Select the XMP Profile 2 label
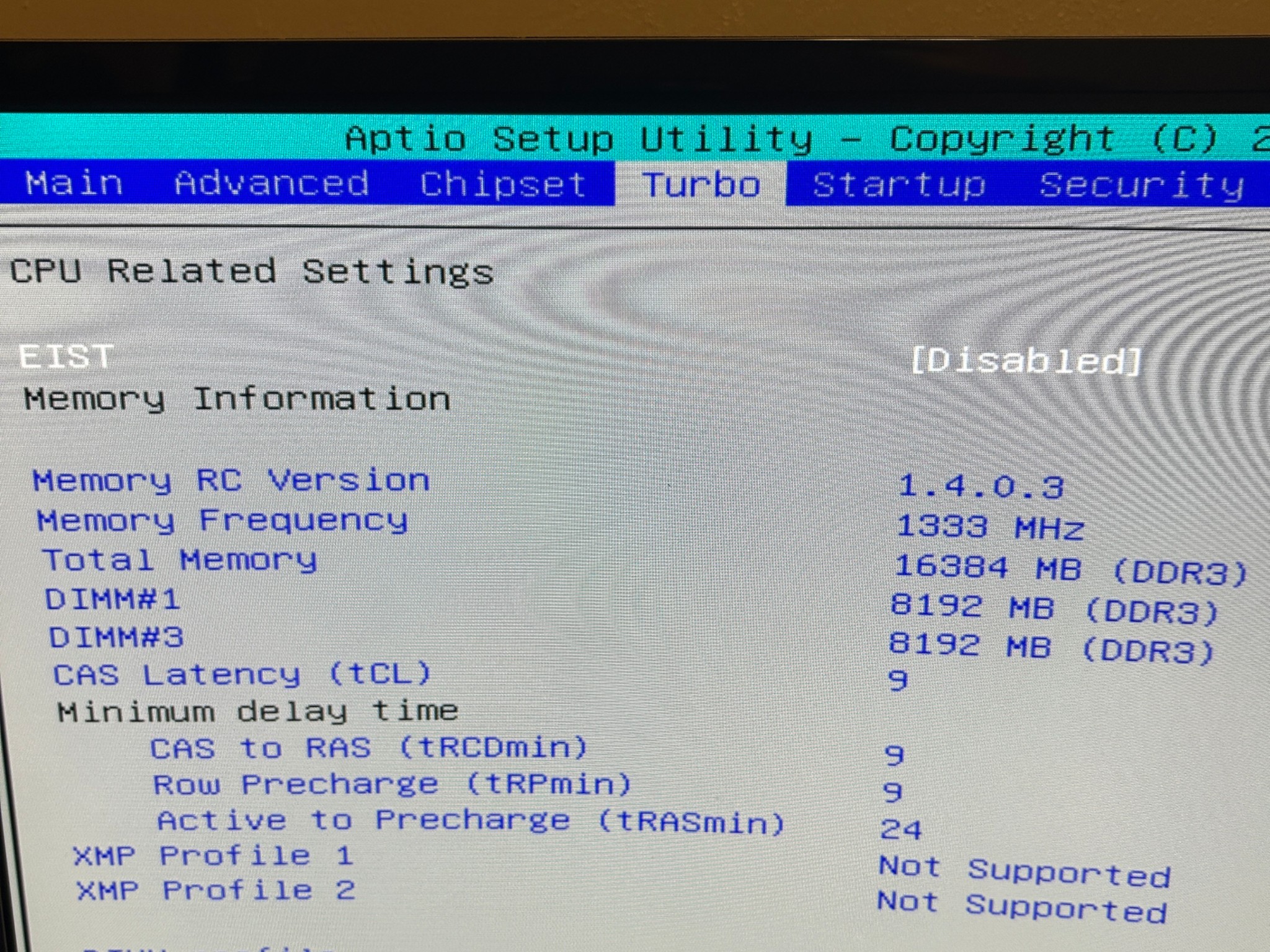This screenshot has height=952, width=1270. [216, 891]
